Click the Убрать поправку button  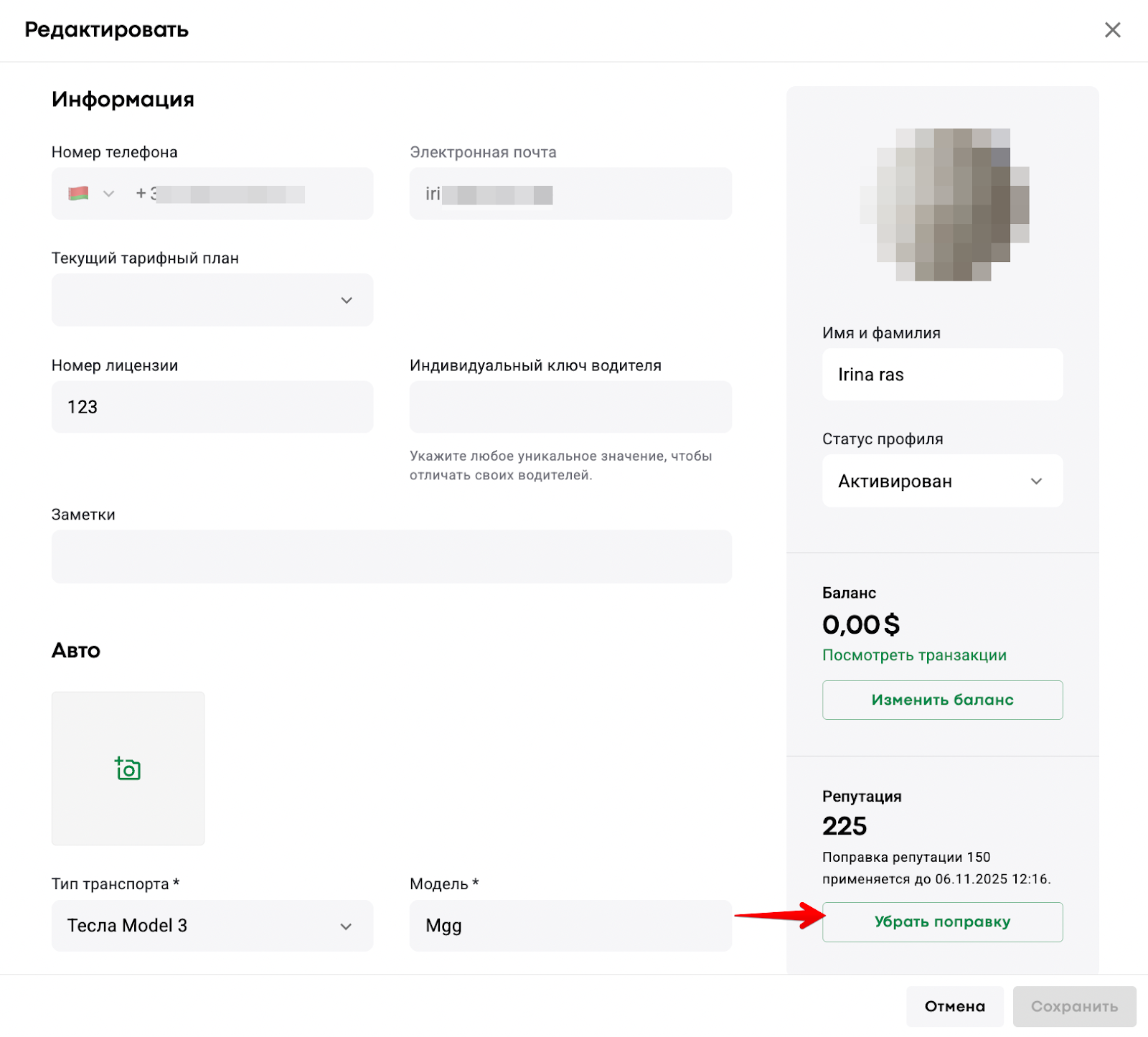pos(943,922)
